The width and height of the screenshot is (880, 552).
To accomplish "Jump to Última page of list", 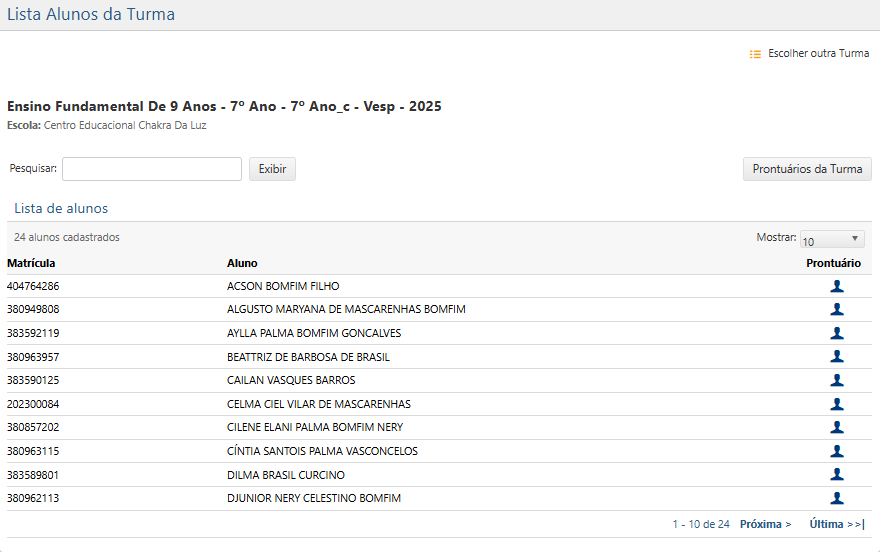I will coord(836,524).
